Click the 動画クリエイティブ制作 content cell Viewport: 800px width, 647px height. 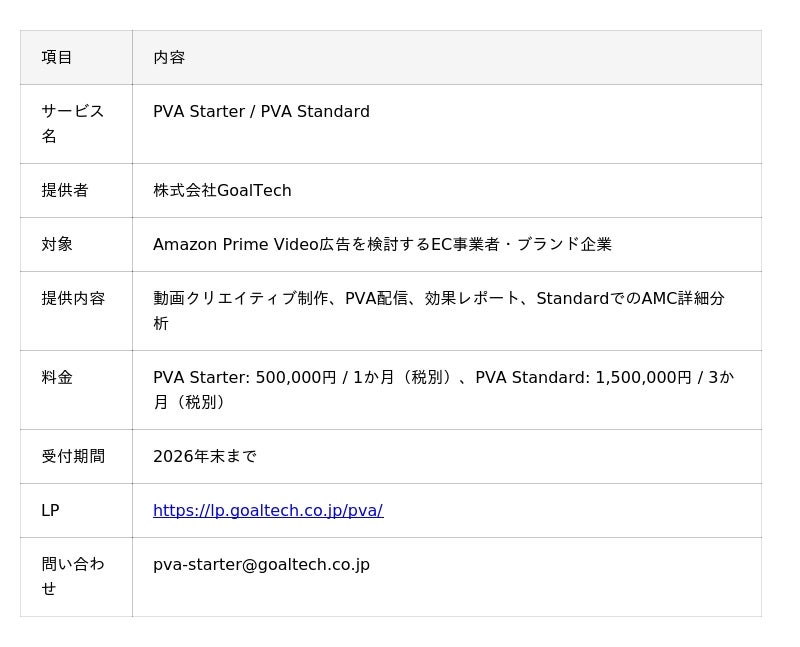[447, 311]
